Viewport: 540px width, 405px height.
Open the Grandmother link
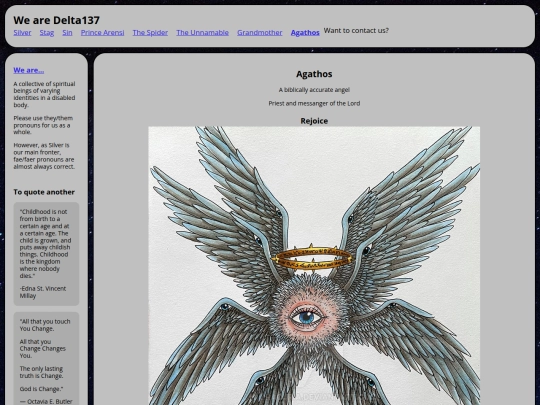click(x=260, y=32)
